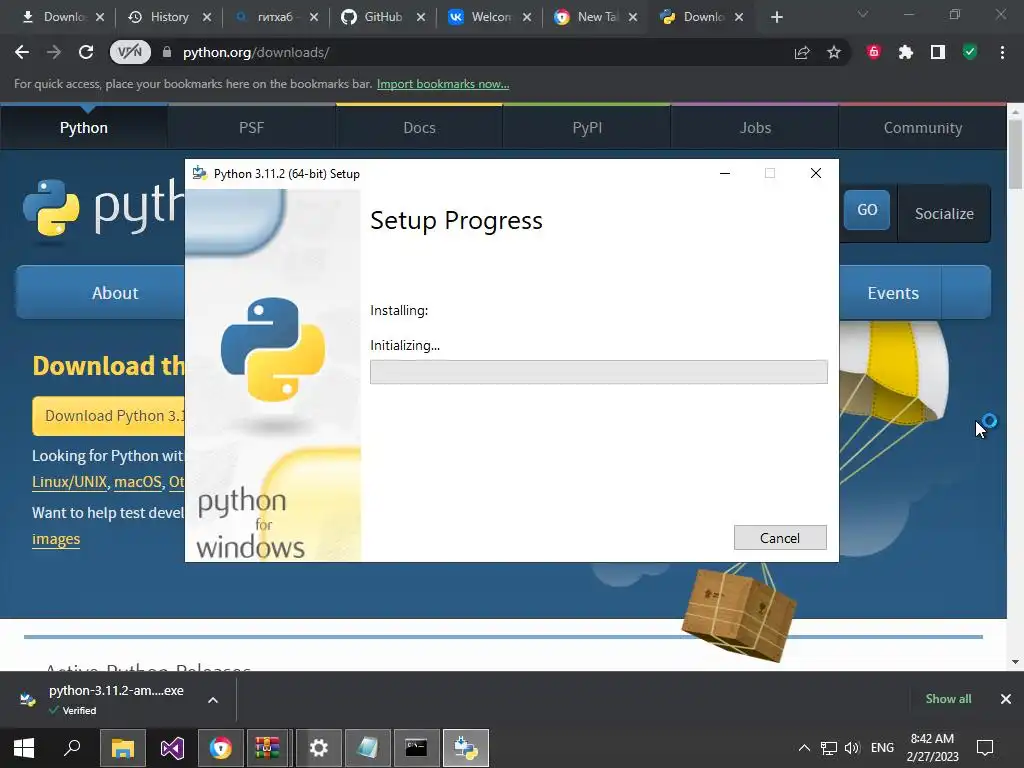Switch to the GitHub tab
1024x768 pixels.
tap(383, 17)
